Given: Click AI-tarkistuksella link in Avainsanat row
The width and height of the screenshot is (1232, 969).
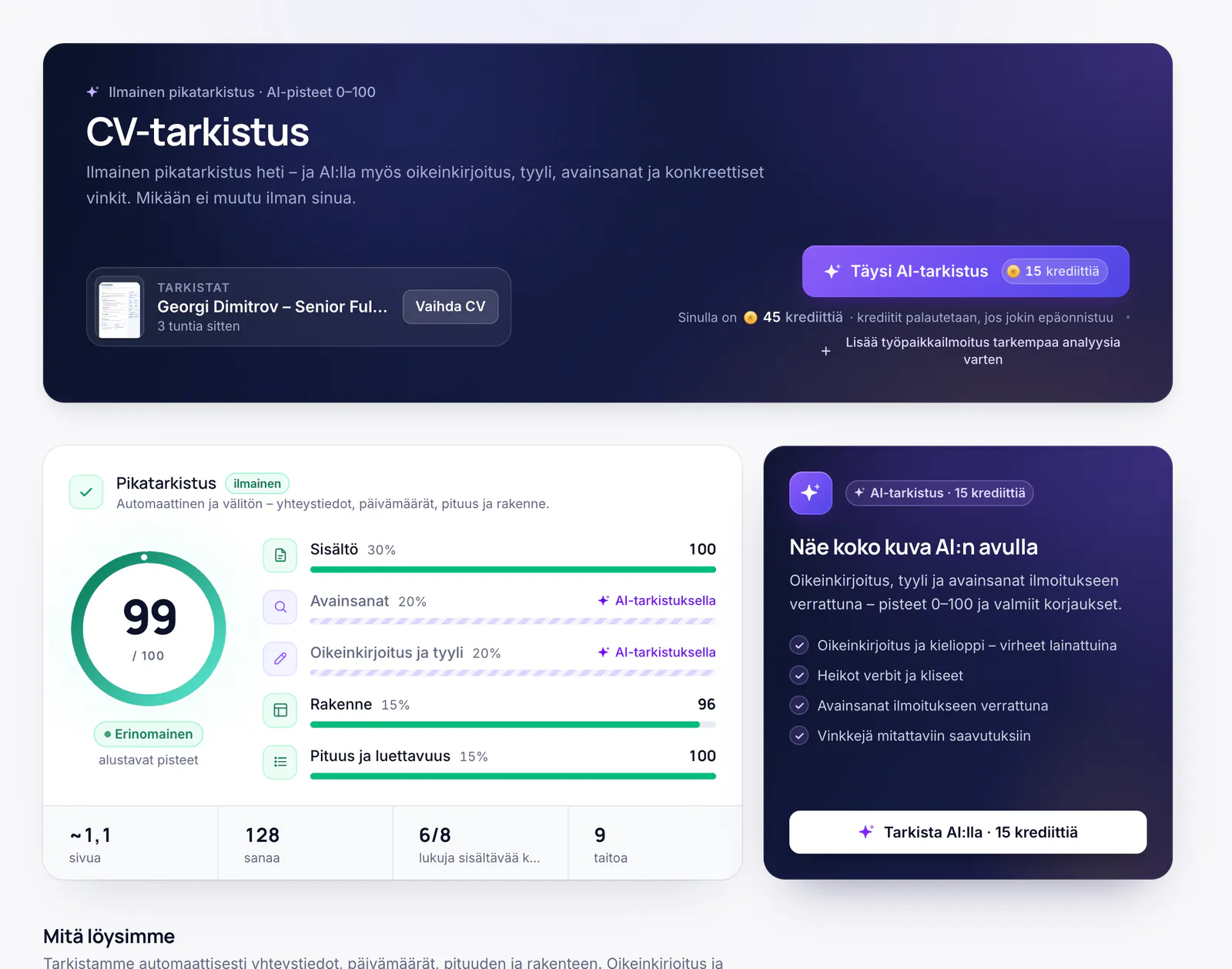Looking at the screenshot, I should (x=657, y=600).
